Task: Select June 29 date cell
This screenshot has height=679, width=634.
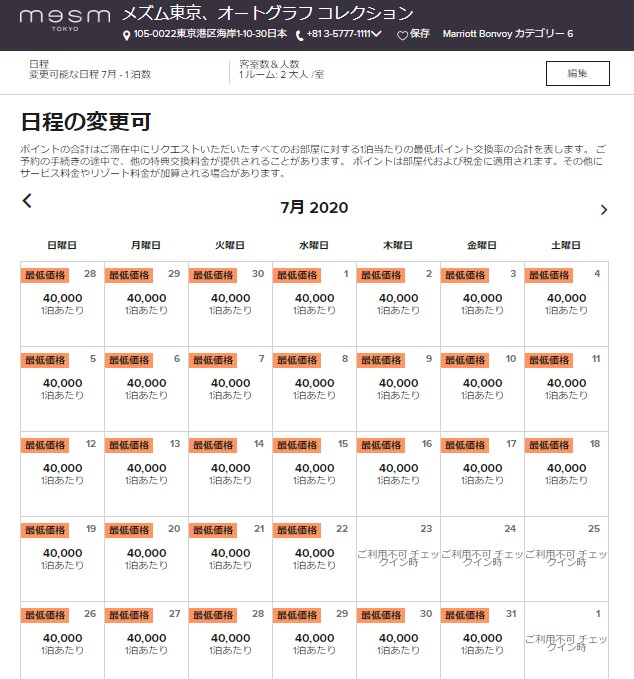Action: [146, 304]
